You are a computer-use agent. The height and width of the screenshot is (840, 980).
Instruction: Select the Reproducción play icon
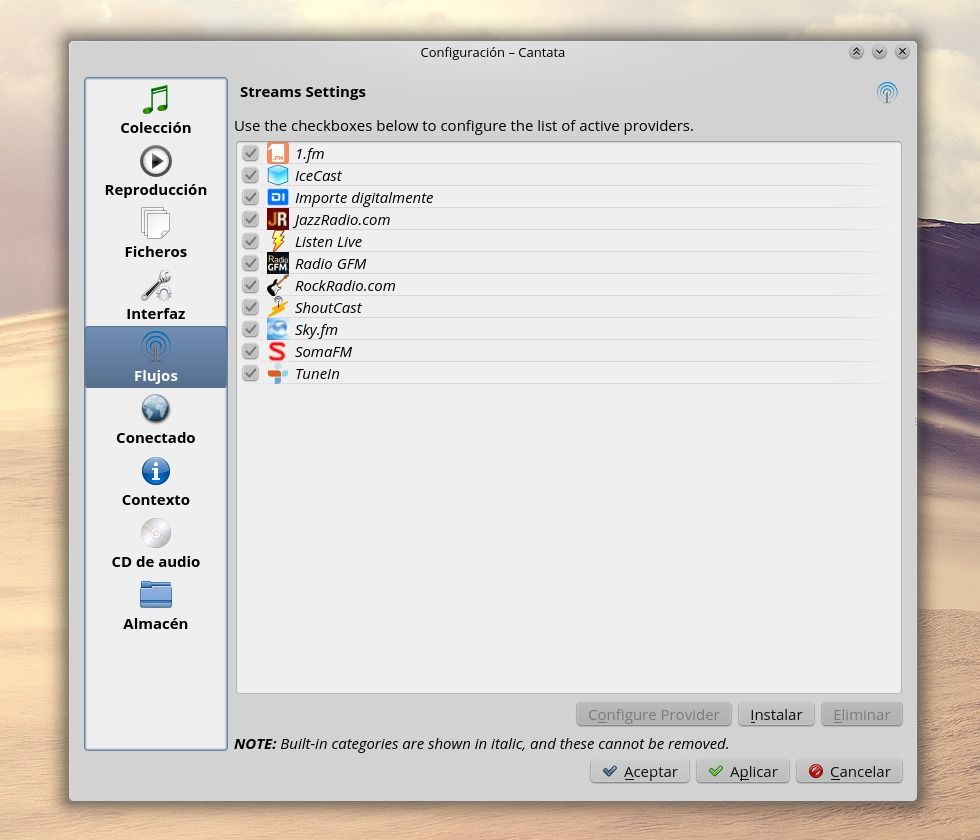pos(155,162)
